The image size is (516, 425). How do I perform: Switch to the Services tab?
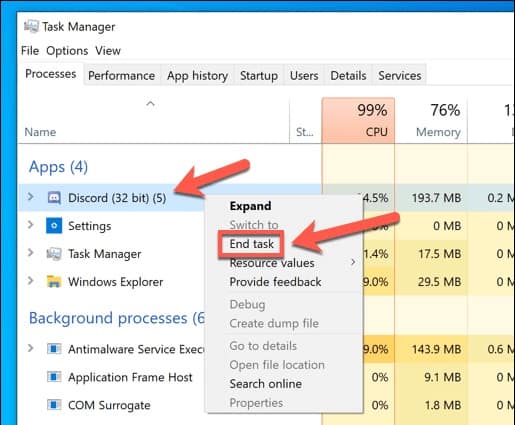pyautogui.click(x=400, y=76)
